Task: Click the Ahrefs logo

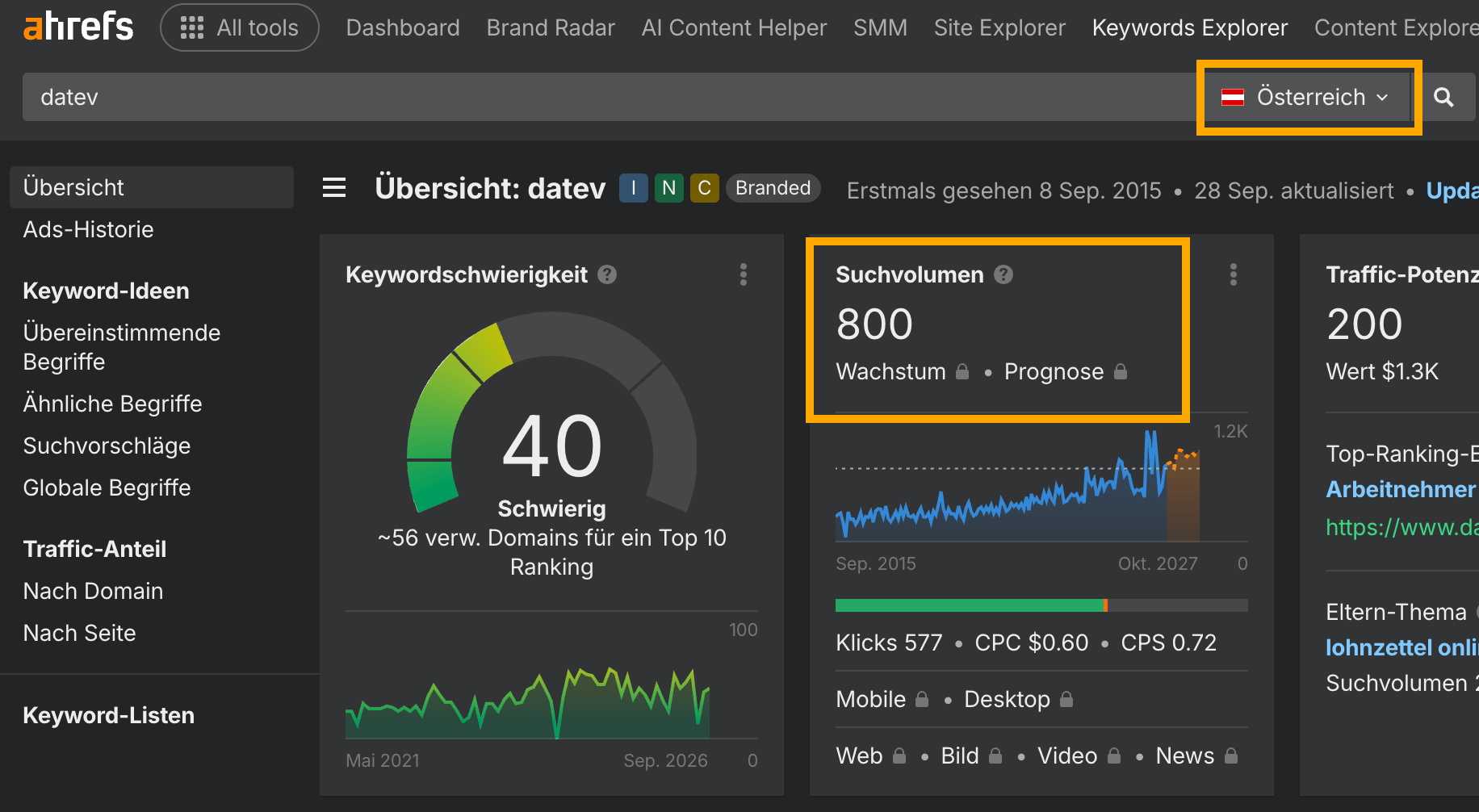Action: pyautogui.click(x=78, y=27)
